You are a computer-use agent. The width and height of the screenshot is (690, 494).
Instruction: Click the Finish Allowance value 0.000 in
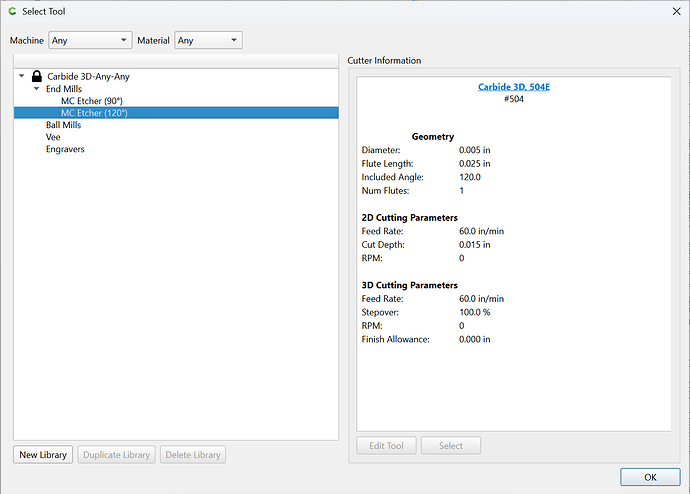474,339
